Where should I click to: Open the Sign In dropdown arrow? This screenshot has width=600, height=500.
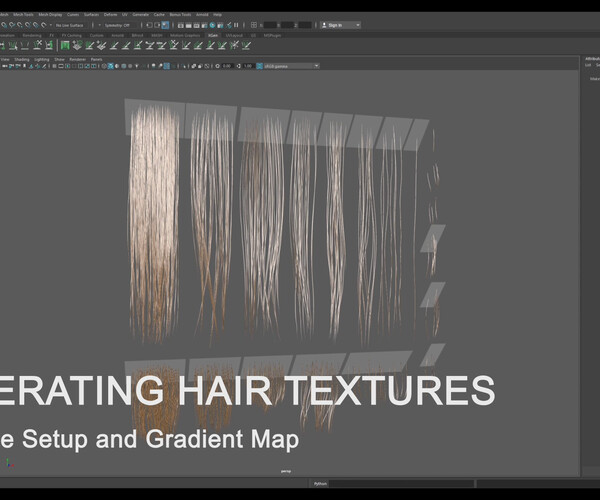[x=358, y=25]
